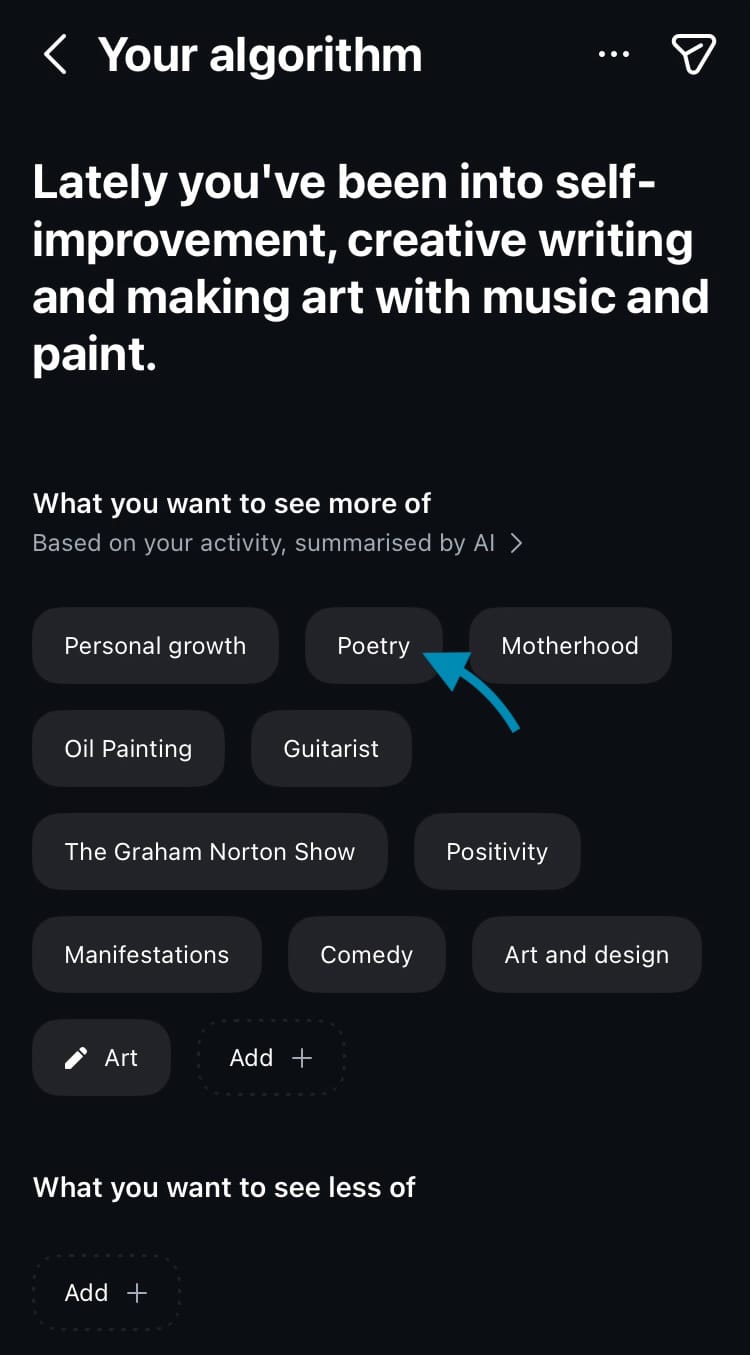The width and height of the screenshot is (750, 1355).
Task: Tap the back arrow icon
Action: point(56,54)
